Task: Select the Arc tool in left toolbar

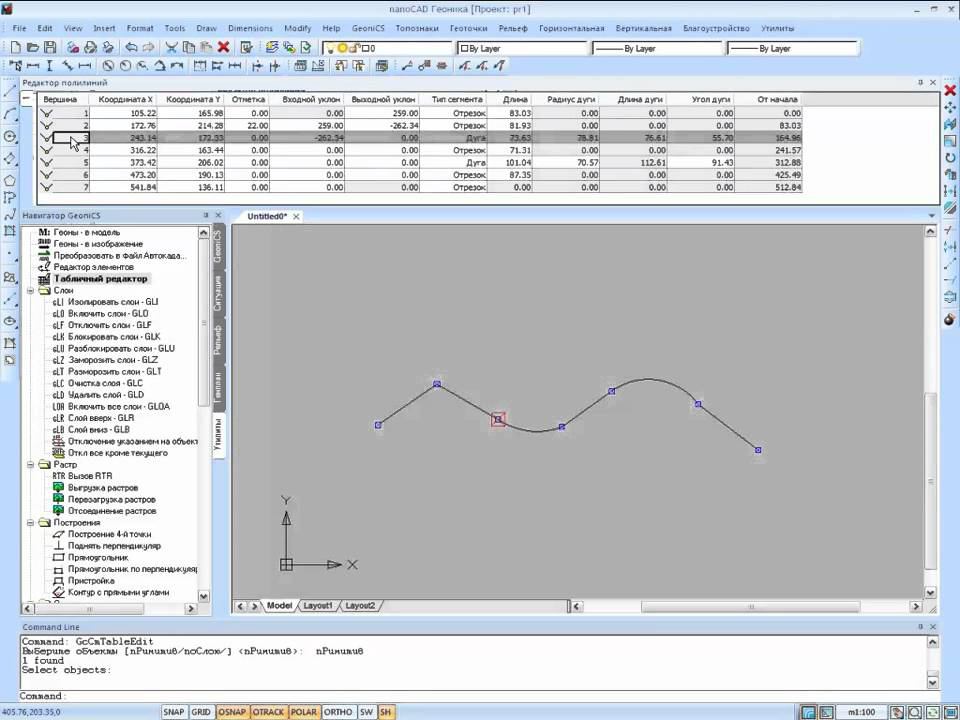Action: (x=10, y=114)
